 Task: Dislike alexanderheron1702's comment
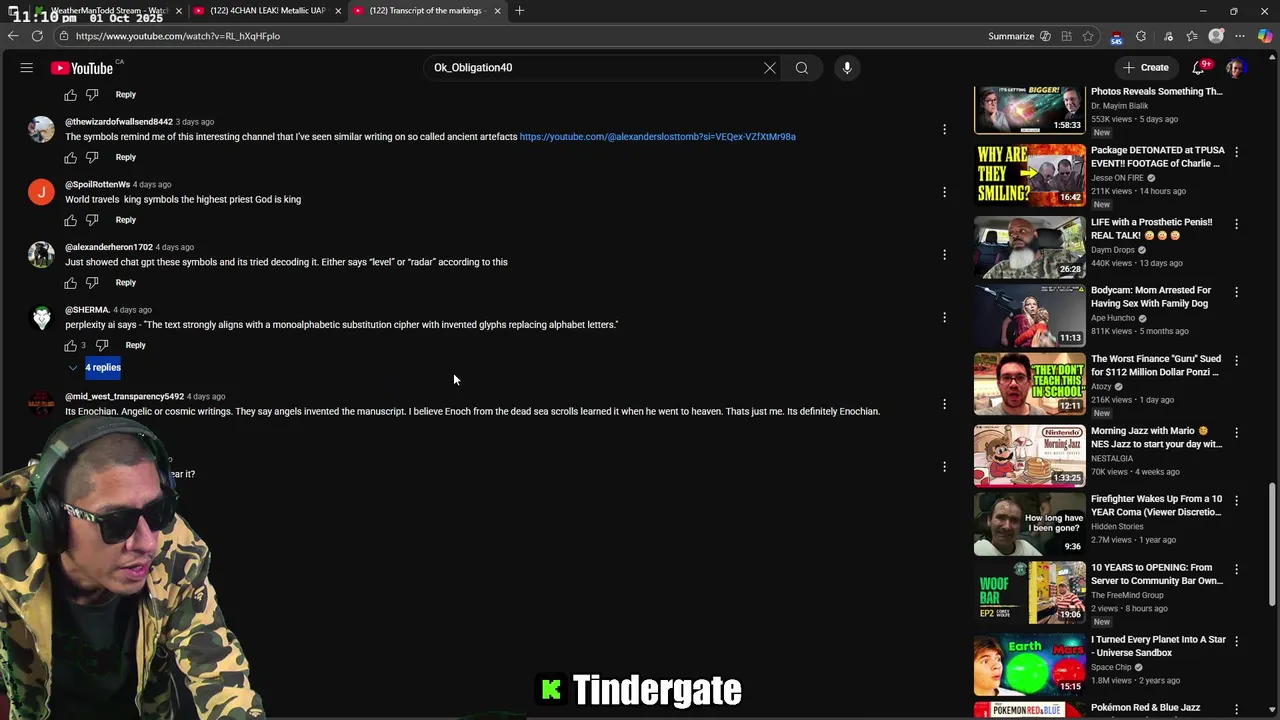(92, 283)
